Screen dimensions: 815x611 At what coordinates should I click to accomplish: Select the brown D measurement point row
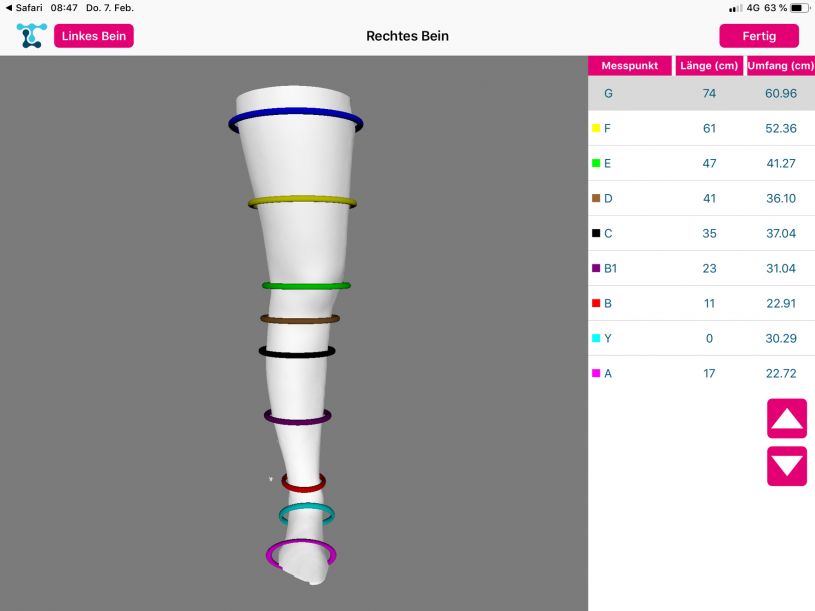pyautogui.click(x=700, y=198)
